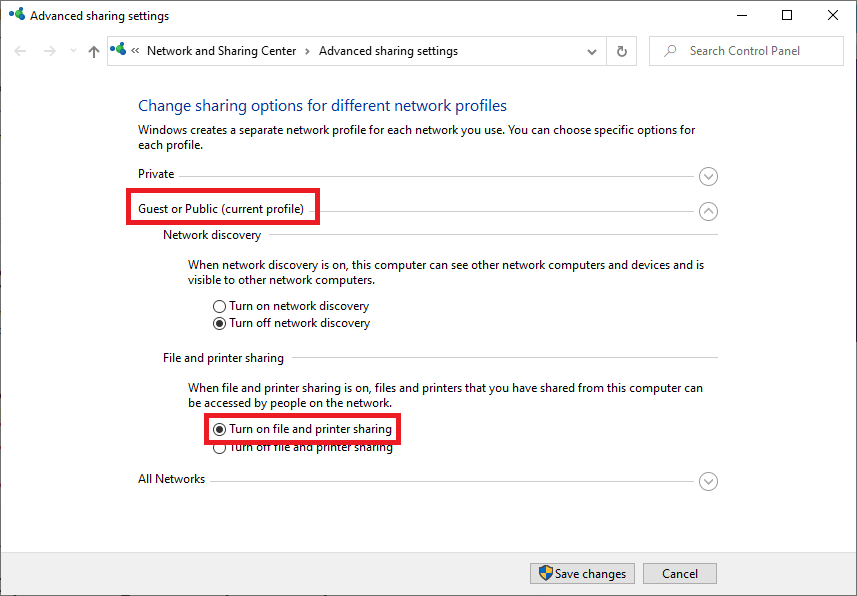Screen dimensions: 857x596
Task: Click the Change sharing options heading
Action: (x=322, y=106)
